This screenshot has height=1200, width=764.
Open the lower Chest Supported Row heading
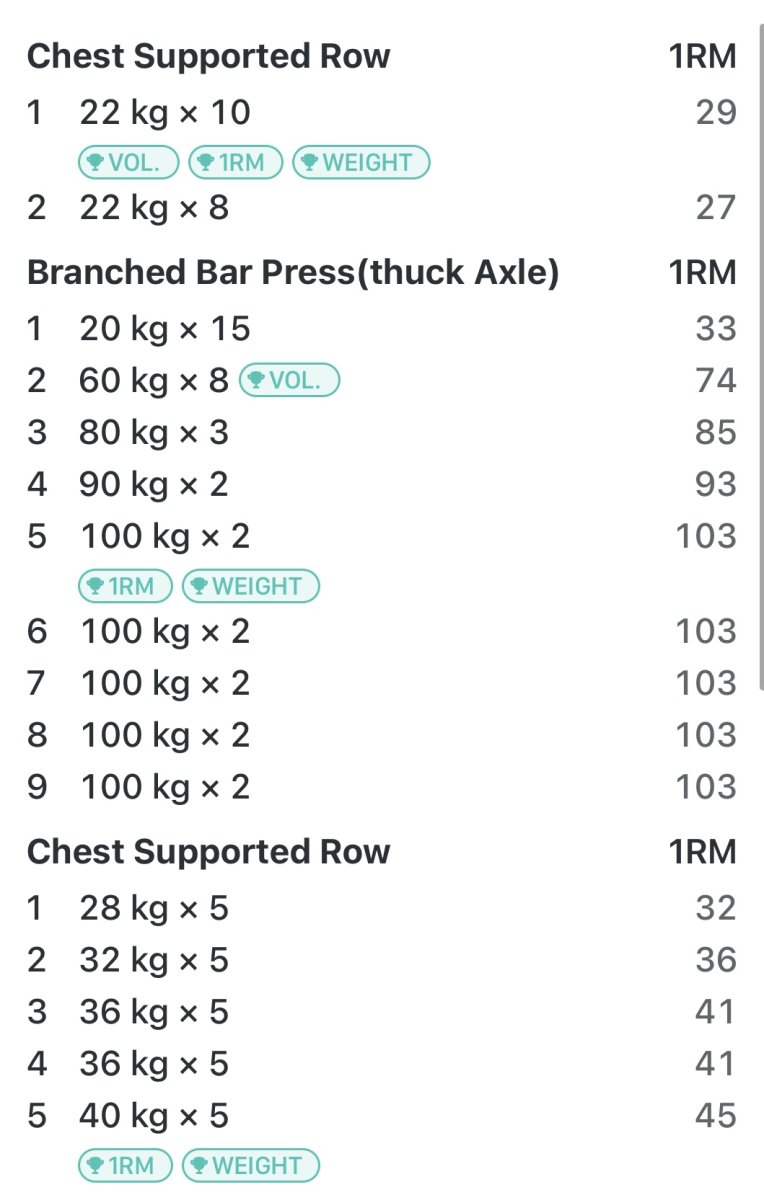click(x=208, y=852)
